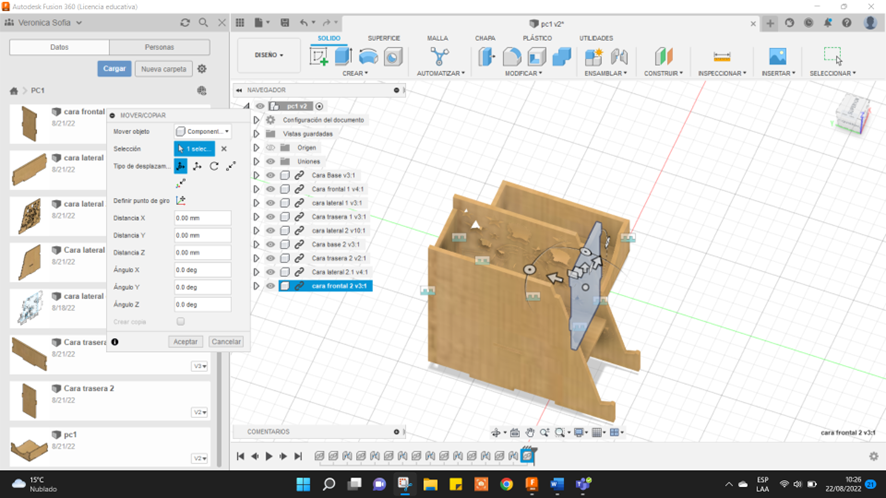Select the Pan hand tool
The width and height of the screenshot is (886, 498).
pyautogui.click(x=529, y=432)
